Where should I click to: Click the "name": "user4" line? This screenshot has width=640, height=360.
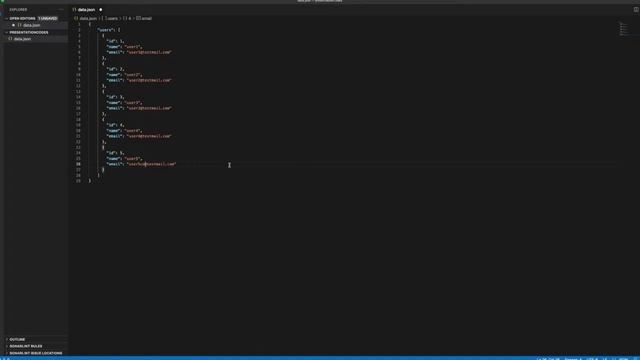(x=124, y=131)
